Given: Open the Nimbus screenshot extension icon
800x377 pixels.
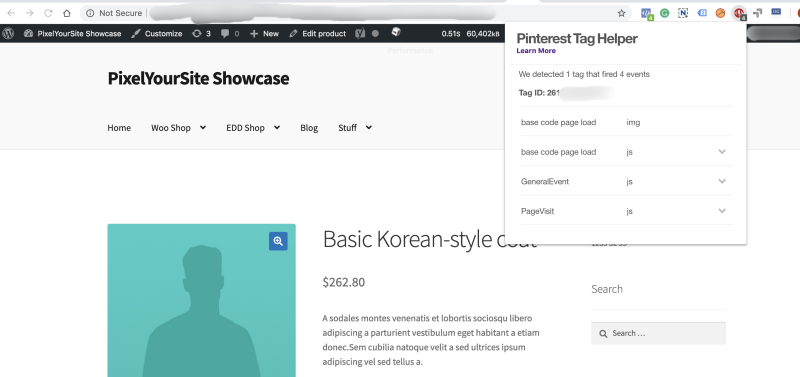Looking at the screenshot, I should [x=683, y=13].
